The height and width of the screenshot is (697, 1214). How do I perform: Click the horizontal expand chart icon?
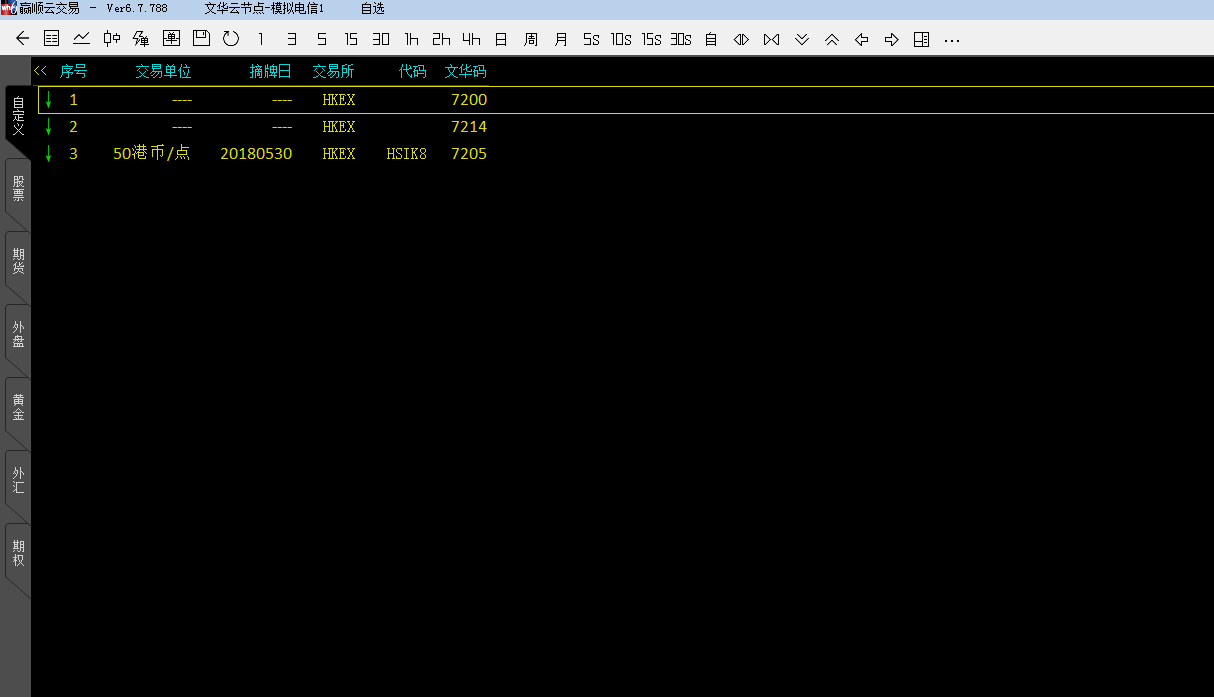(741, 39)
